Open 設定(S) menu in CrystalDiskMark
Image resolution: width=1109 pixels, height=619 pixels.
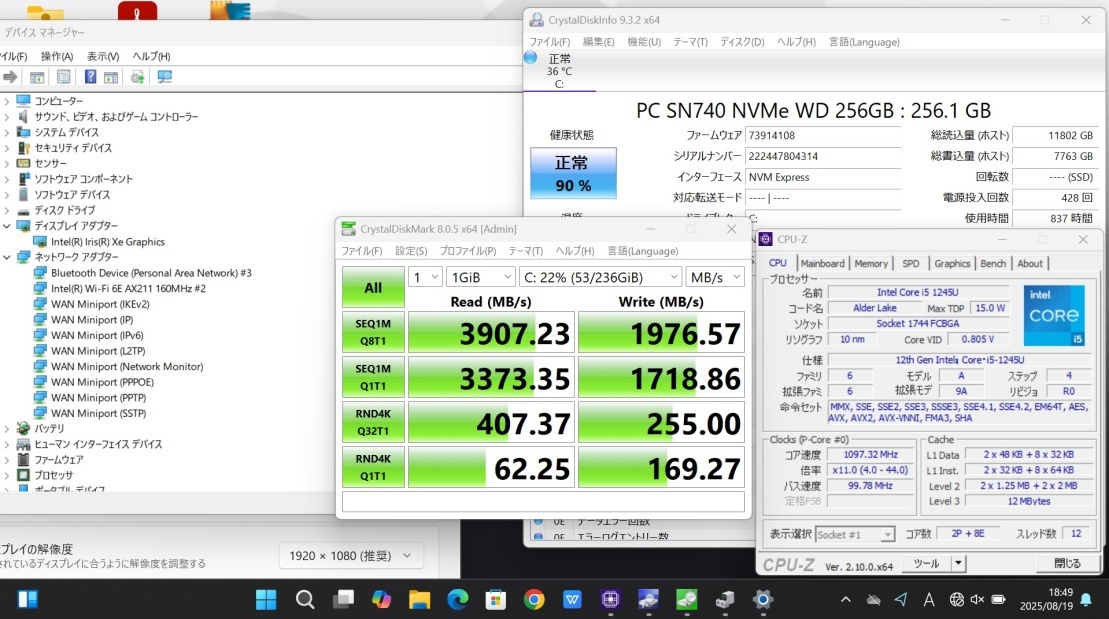click(411, 251)
